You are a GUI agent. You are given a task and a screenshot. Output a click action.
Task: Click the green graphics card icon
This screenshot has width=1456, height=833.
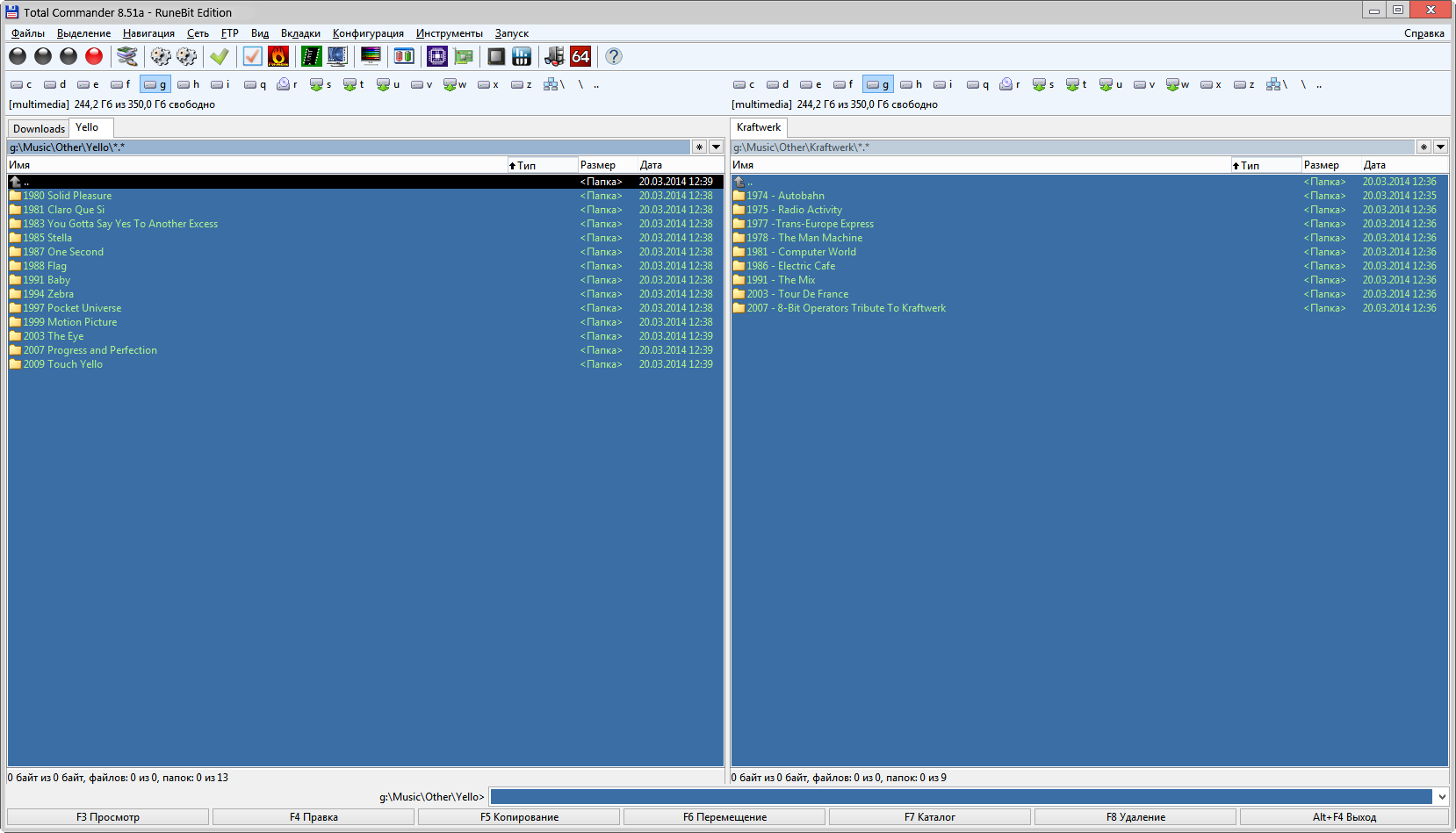pos(464,56)
